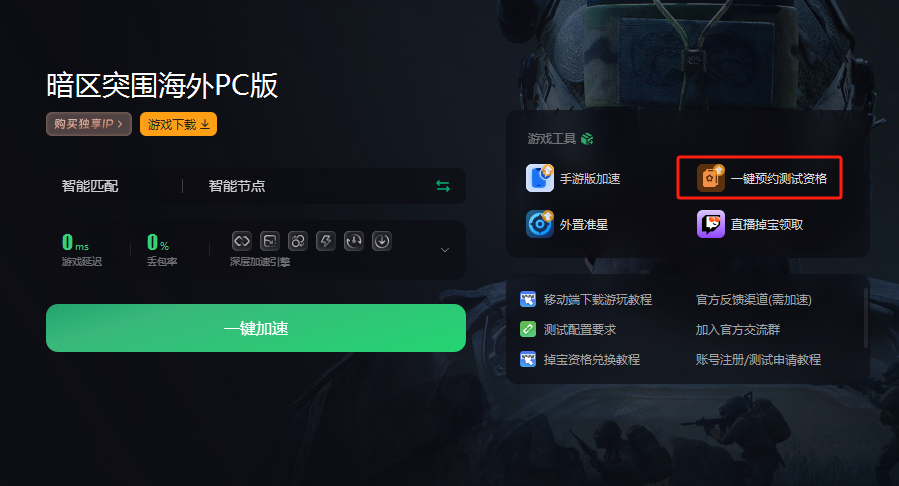The width and height of the screenshot is (899, 486).
Task: Click the tutorial list scrollbar
Action: coord(865,318)
